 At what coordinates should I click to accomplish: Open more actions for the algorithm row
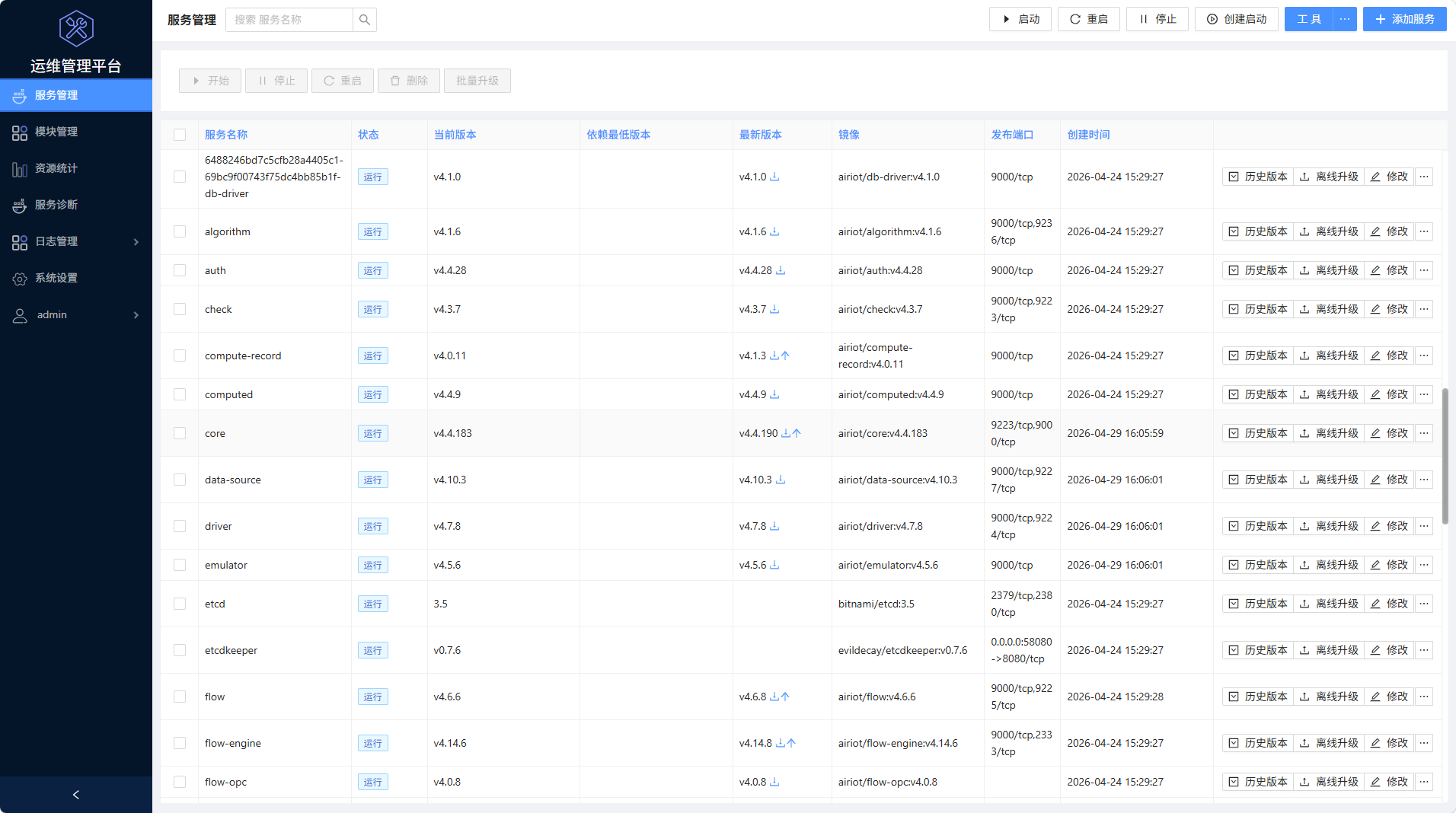coord(1424,231)
